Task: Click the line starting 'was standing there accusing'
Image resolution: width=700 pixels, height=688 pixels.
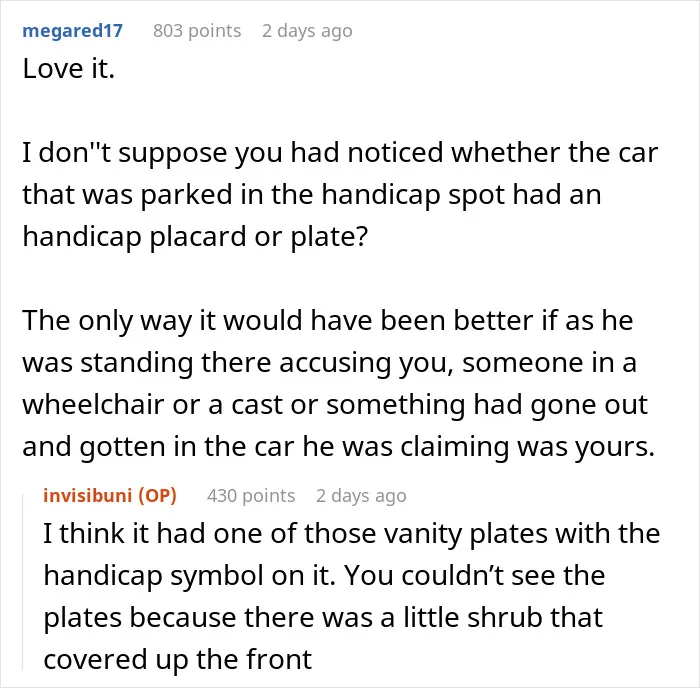Action: click(x=329, y=363)
